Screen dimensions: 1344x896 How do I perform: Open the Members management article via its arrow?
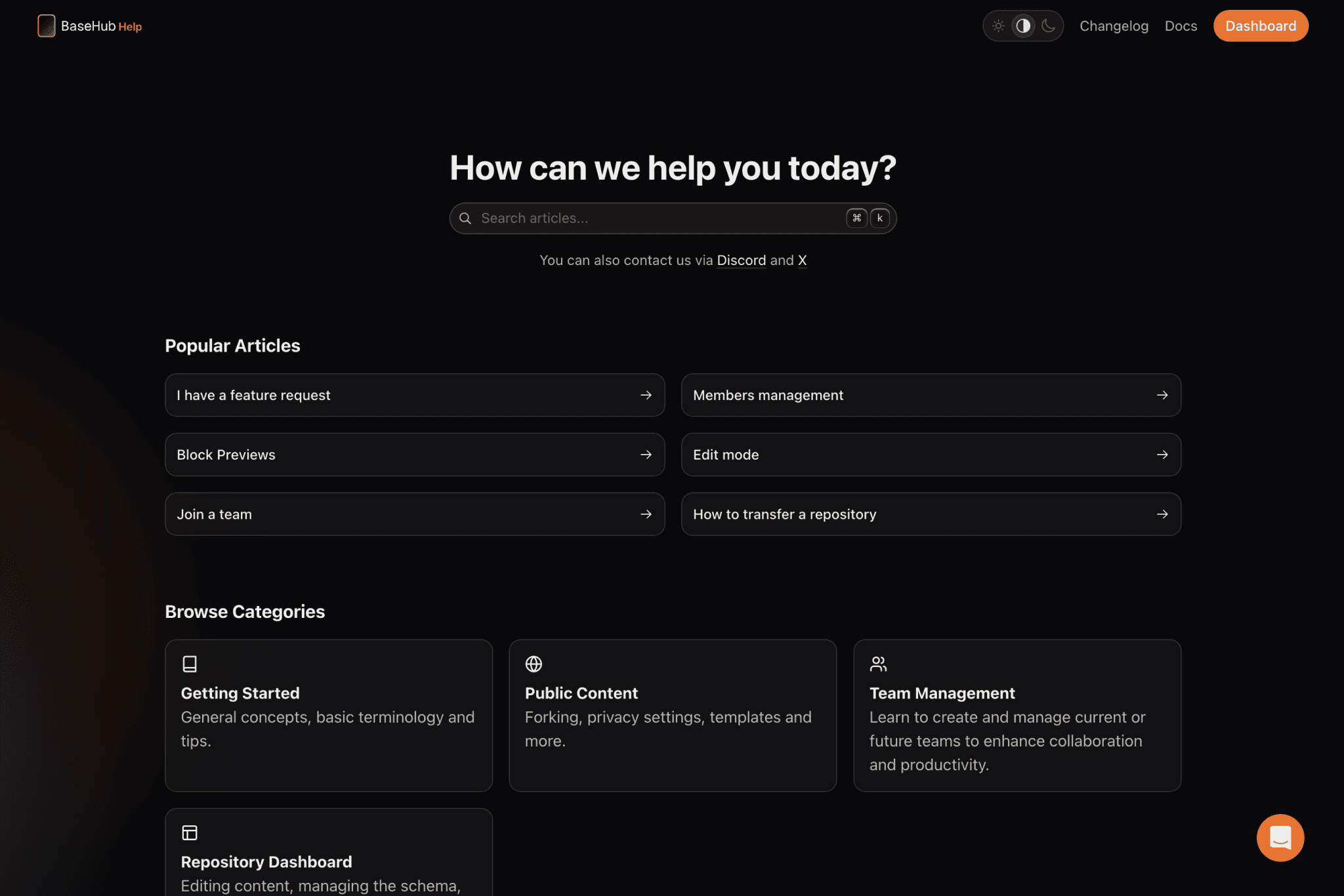1162,395
